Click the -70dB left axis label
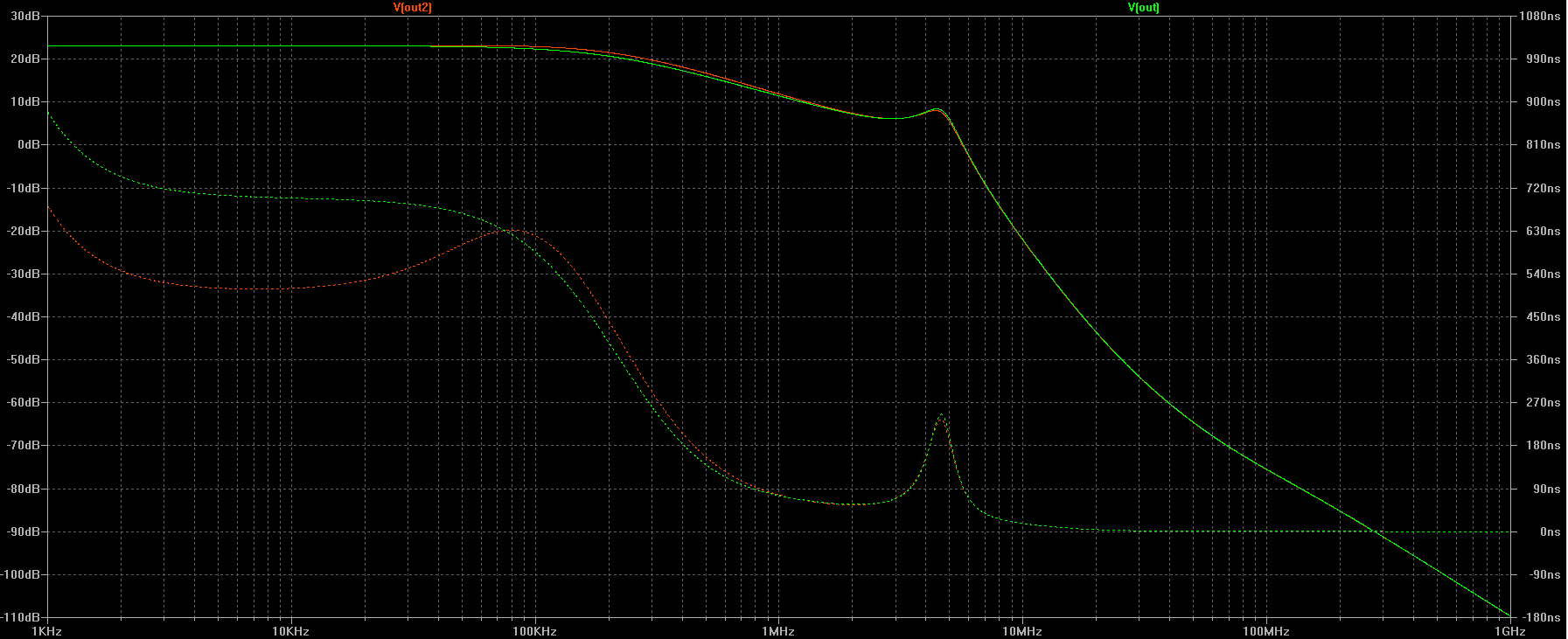The image size is (1568, 639). [x=24, y=446]
